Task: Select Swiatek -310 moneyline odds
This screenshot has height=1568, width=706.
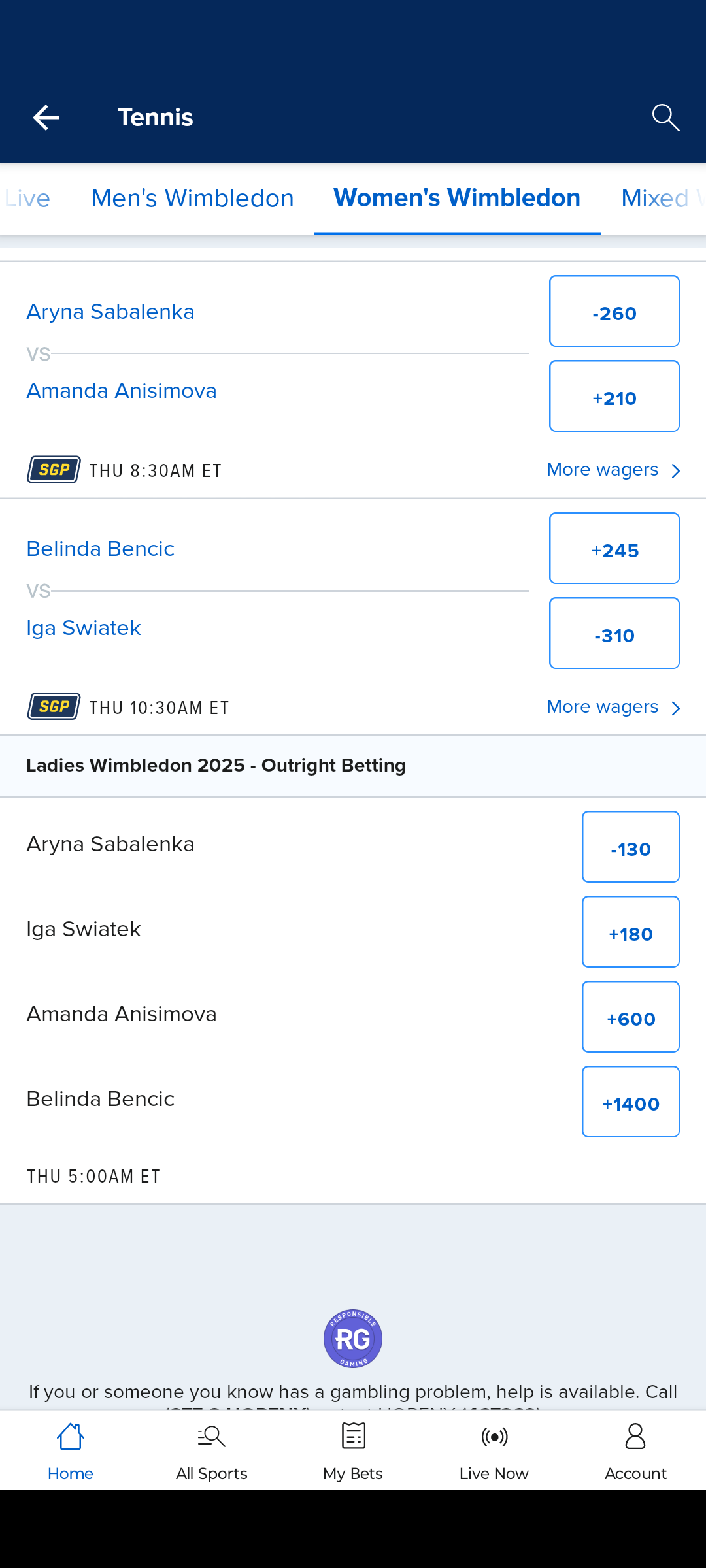Action: coord(614,634)
